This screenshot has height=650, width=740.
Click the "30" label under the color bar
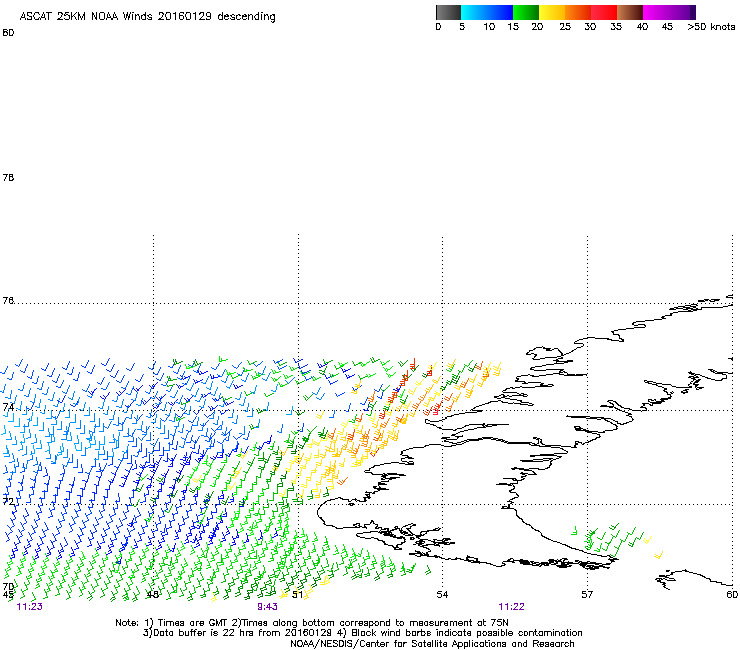pos(590,27)
